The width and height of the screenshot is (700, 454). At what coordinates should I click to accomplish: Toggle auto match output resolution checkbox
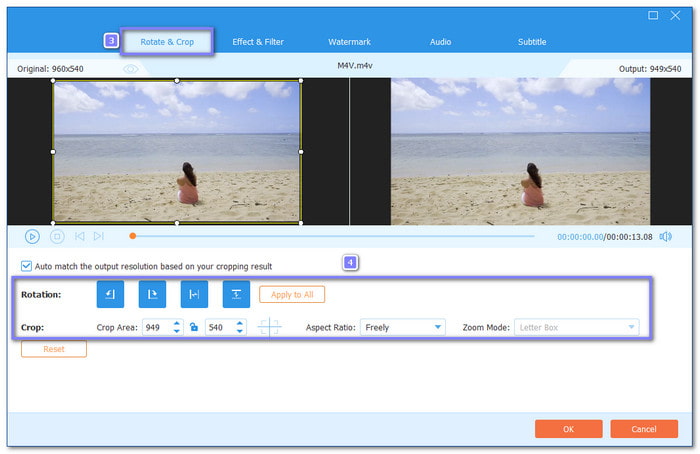point(26,266)
